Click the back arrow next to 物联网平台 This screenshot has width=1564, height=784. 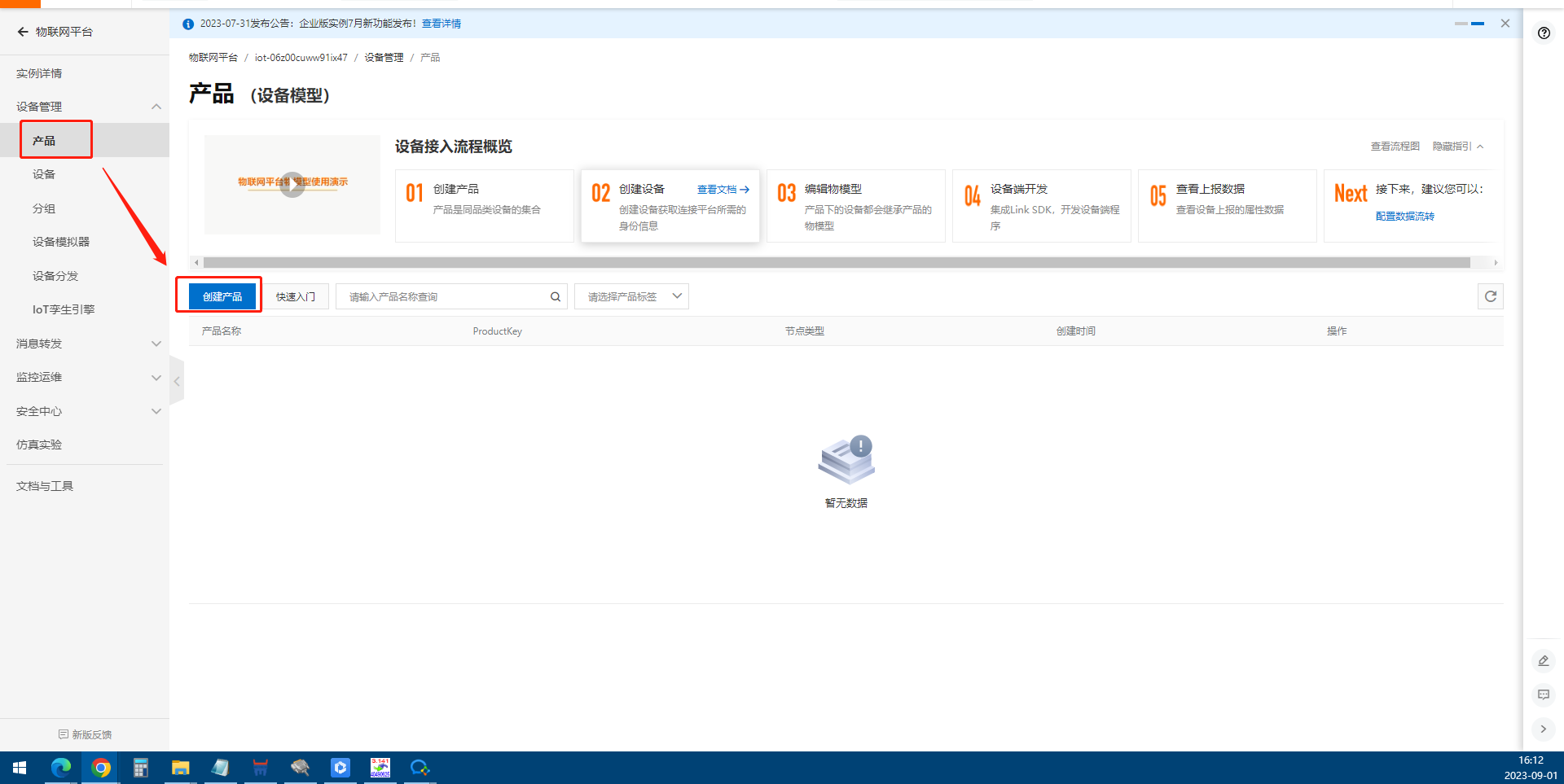click(22, 32)
